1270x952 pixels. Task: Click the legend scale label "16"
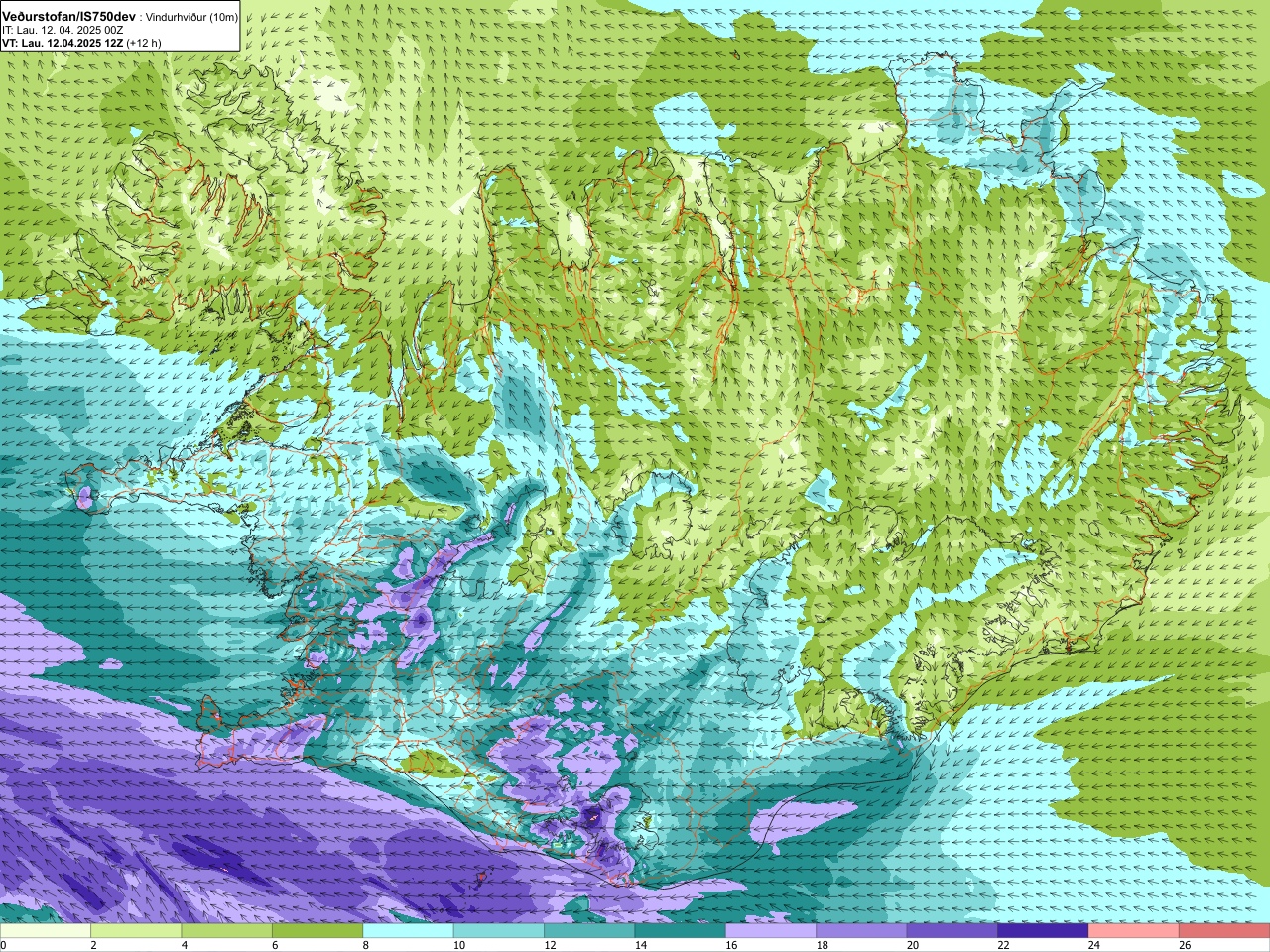point(731,945)
